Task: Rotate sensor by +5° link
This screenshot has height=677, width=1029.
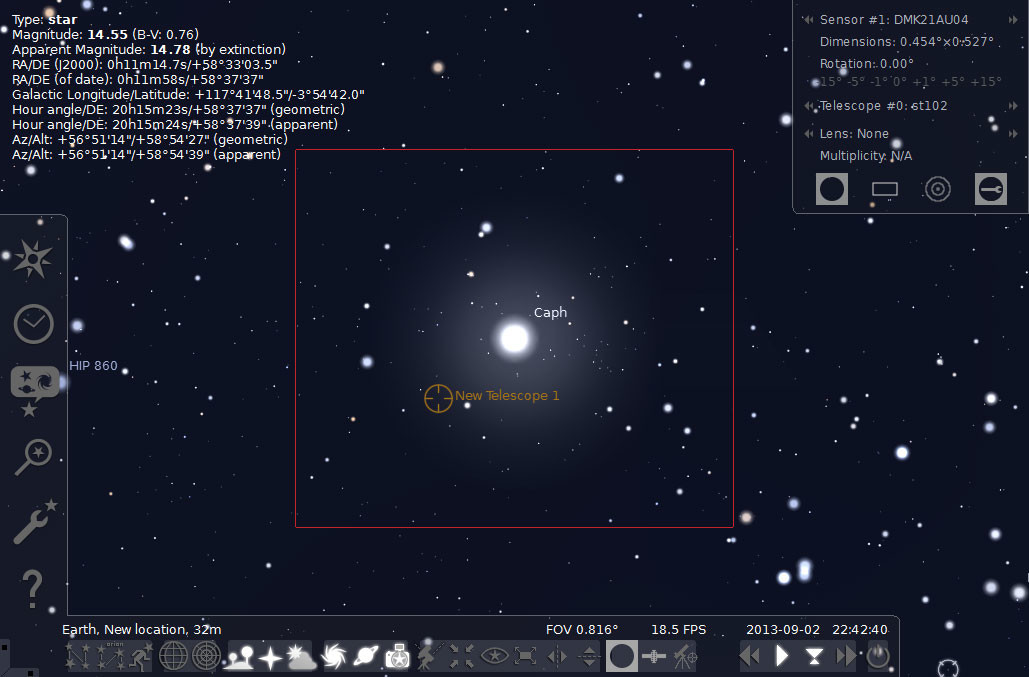Action: tap(959, 82)
